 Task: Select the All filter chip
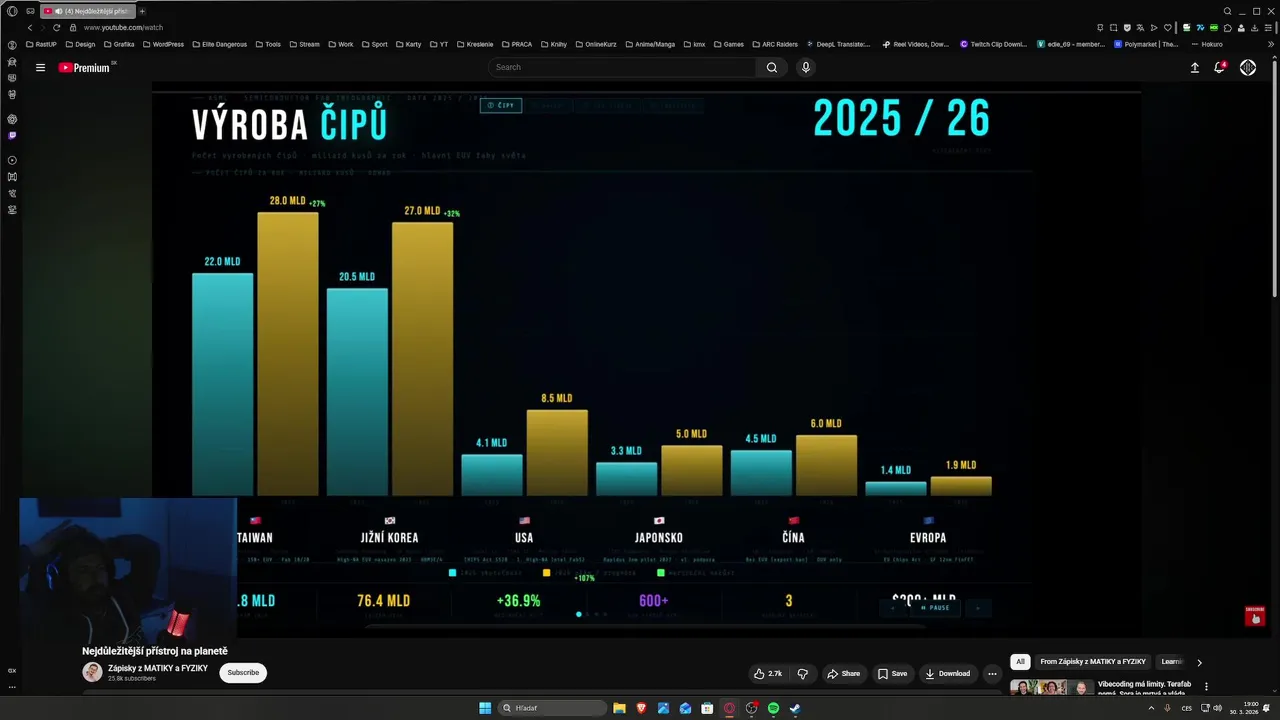1020,661
